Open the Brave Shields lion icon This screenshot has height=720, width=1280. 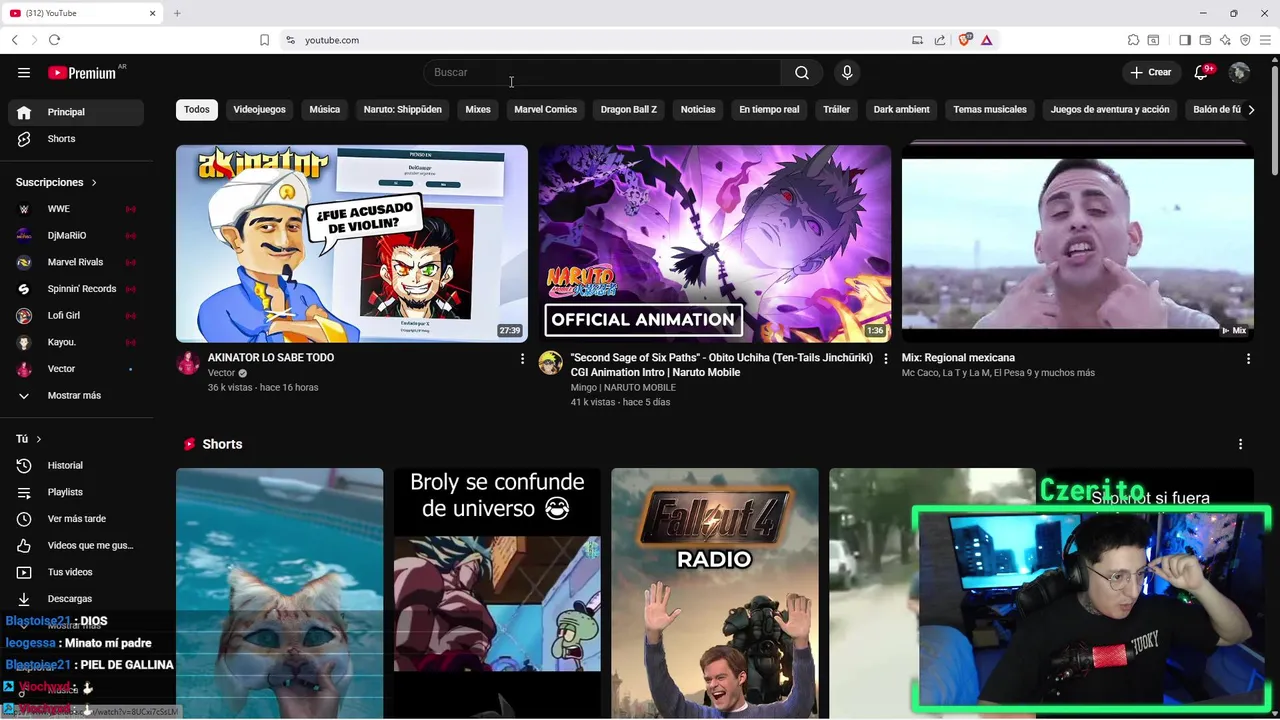pyautogui.click(x=965, y=40)
